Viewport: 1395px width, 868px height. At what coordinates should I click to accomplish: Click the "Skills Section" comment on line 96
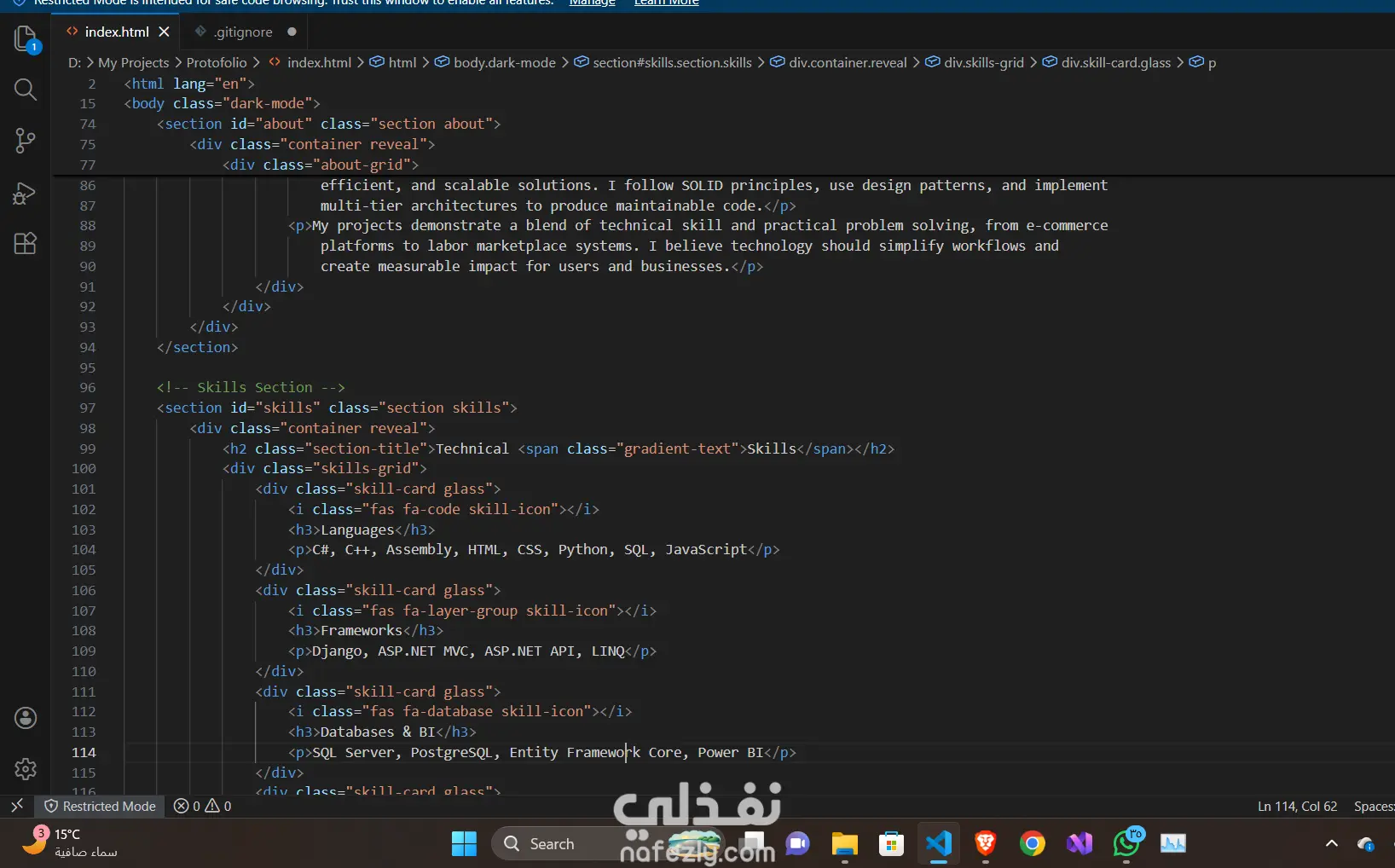click(251, 387)
